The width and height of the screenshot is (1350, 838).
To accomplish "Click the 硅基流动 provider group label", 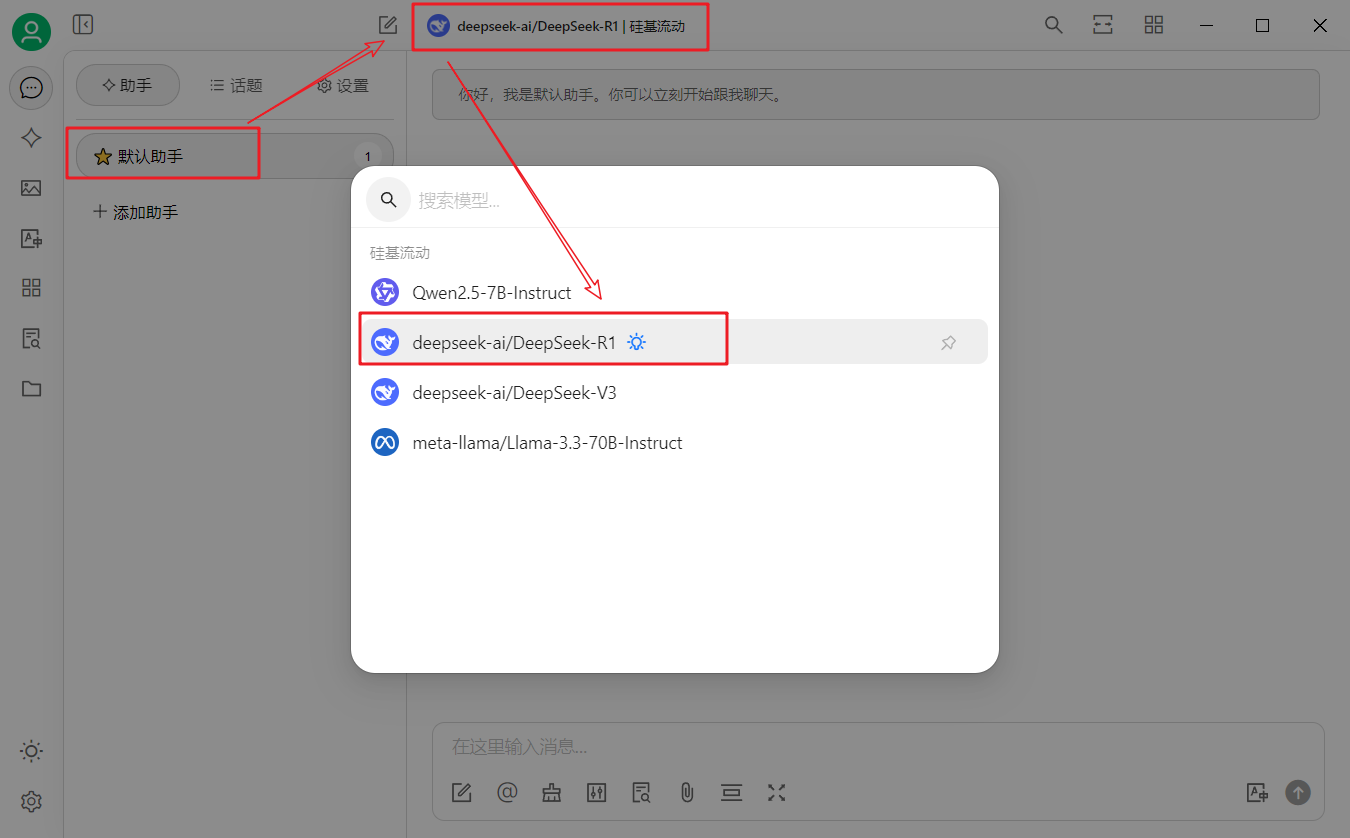I will click(400, 253).
